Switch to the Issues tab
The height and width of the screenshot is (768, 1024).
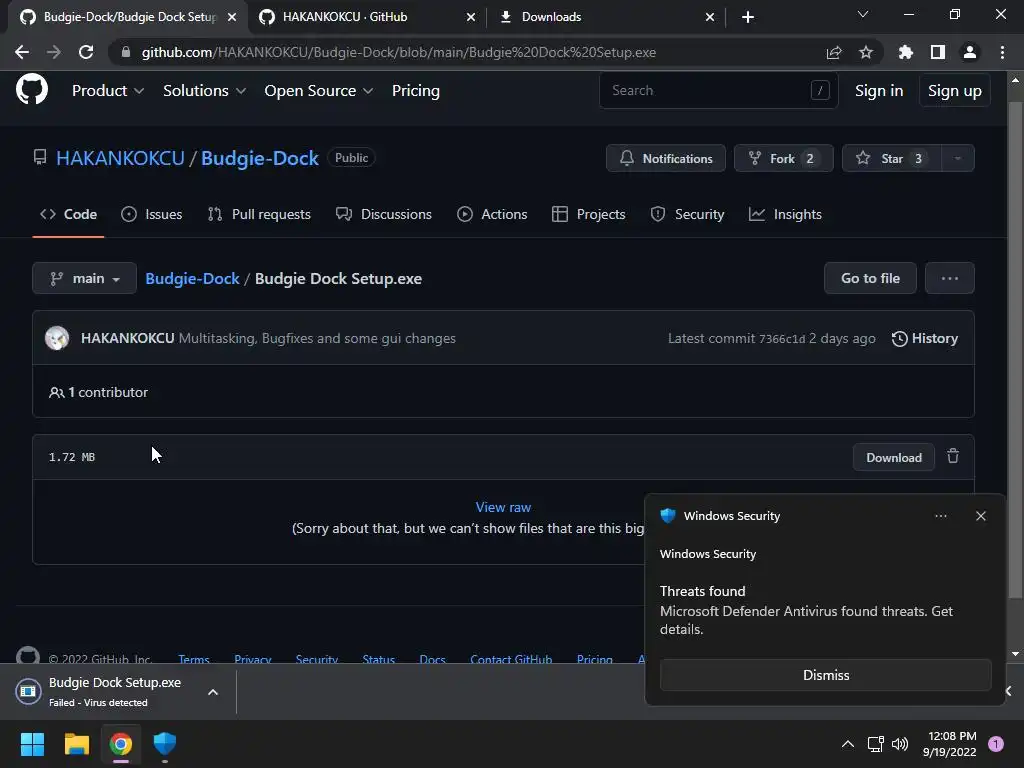point(152,214)
